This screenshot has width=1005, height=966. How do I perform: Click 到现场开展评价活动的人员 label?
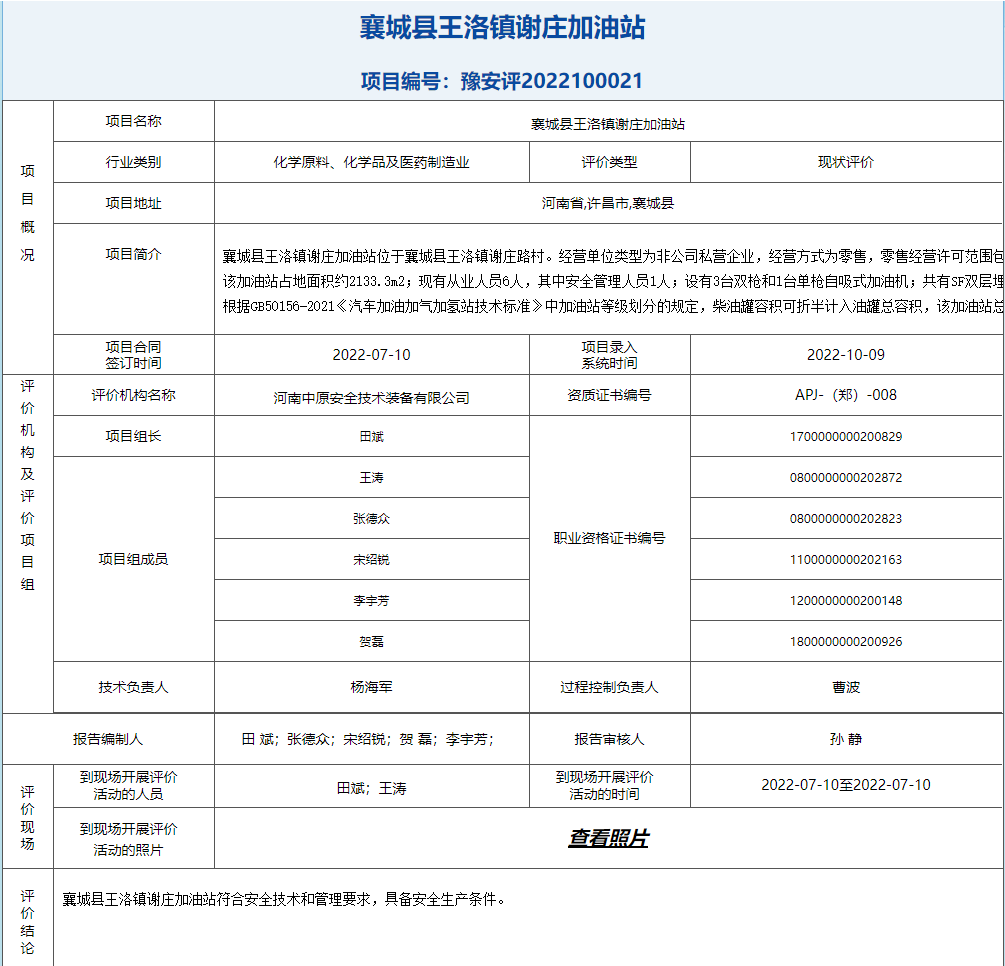pos(128,785)
